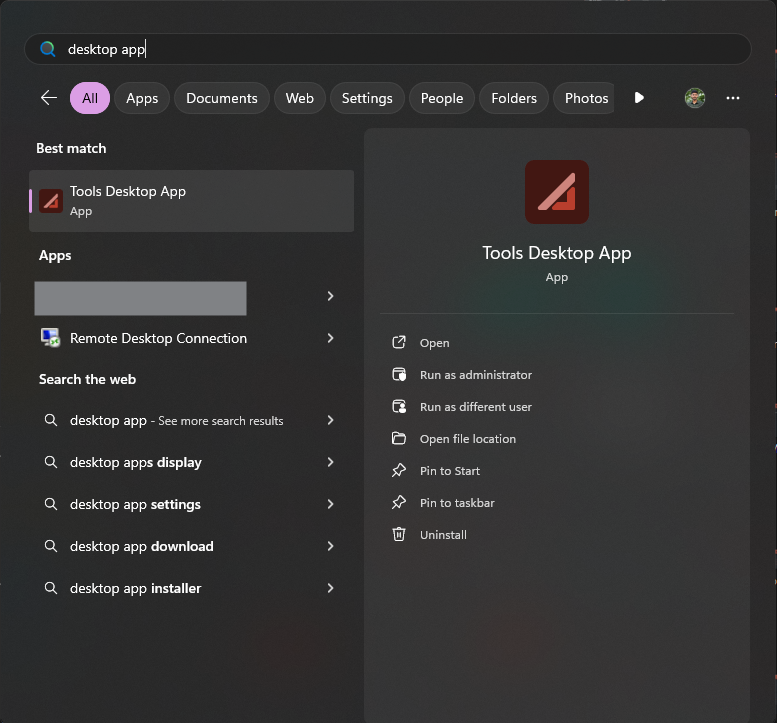The width and height of the screenshot is (777, 723).
Task: Expand chevron for Remote Desktop Connection
Action: 331,338
